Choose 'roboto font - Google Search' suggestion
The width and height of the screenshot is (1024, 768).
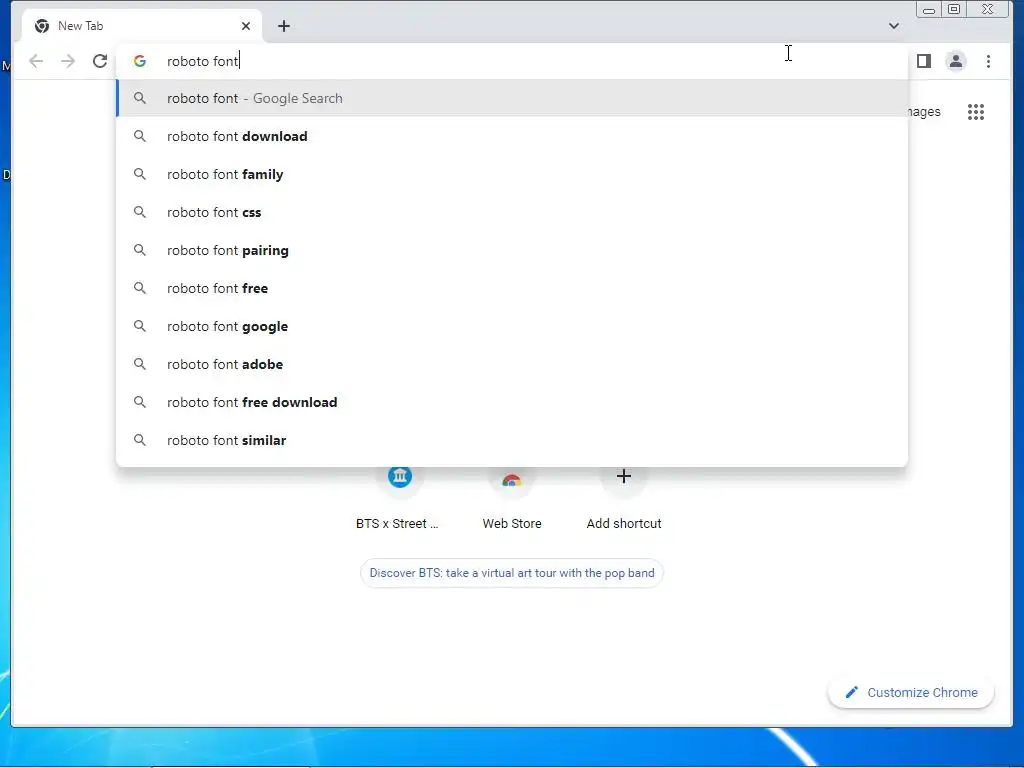click(512, 98)
